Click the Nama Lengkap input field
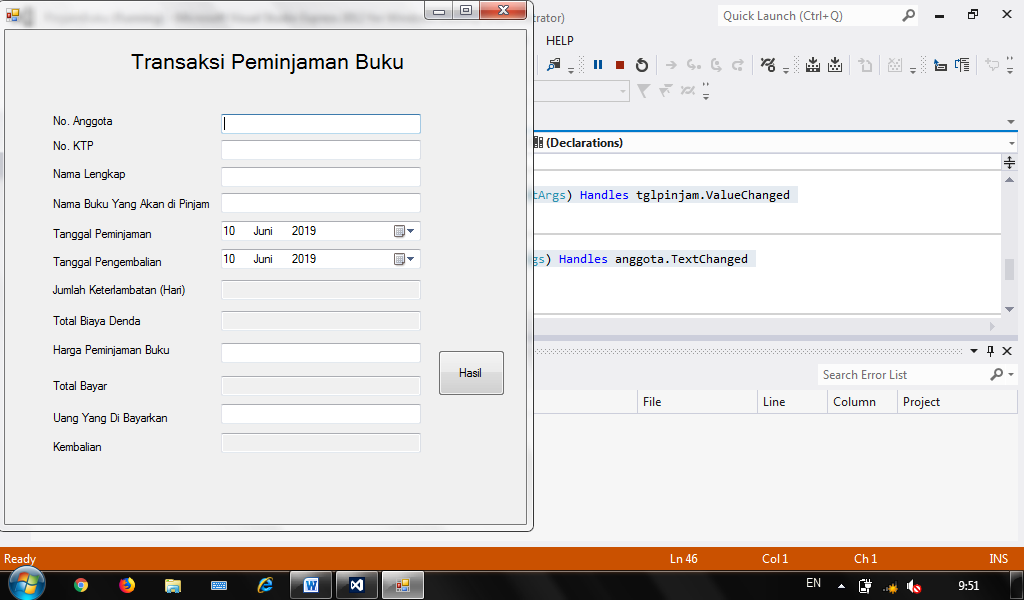 pos(320,177)
